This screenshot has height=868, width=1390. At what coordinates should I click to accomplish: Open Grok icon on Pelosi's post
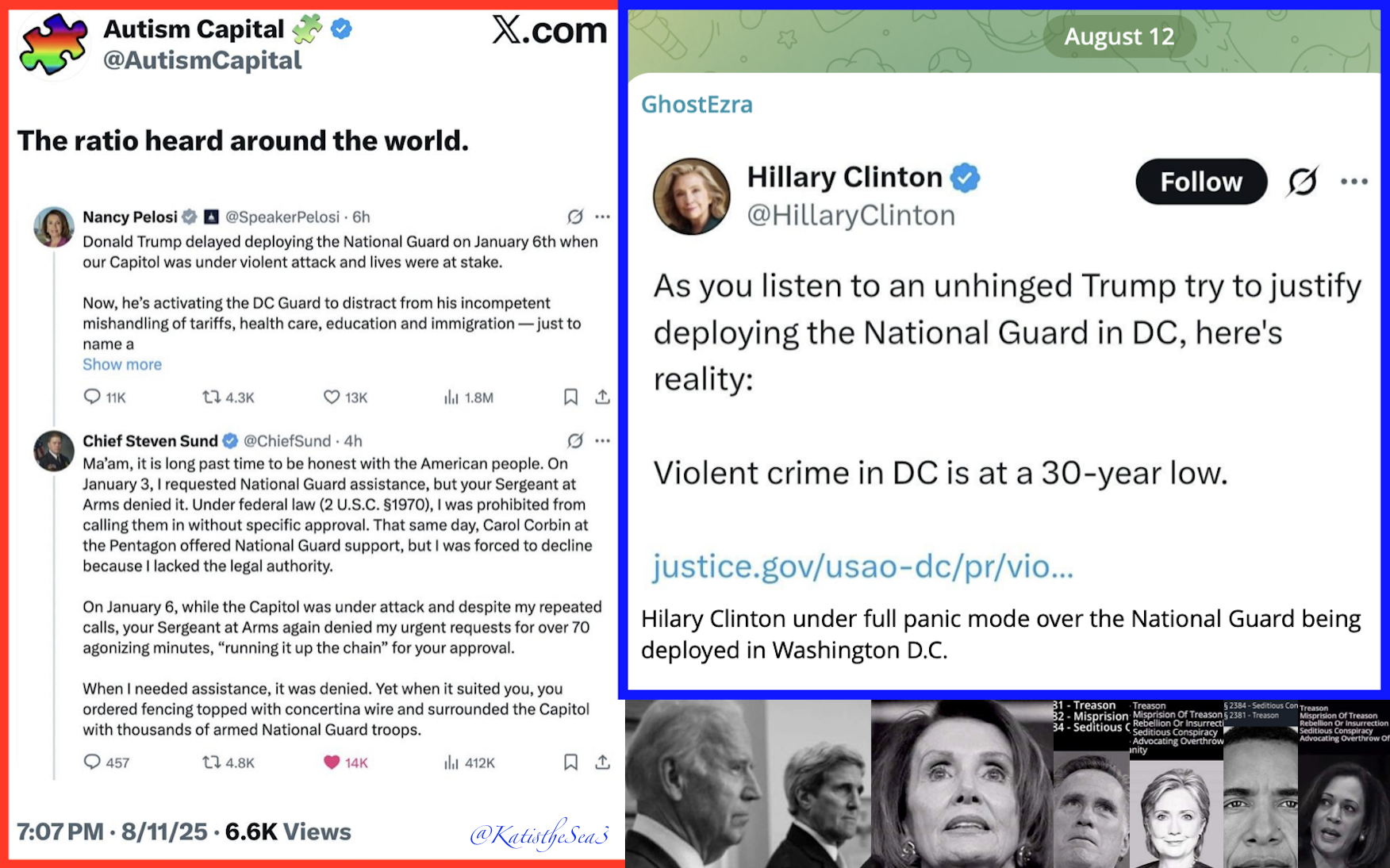pyautogui.click(x=575, y=217)
